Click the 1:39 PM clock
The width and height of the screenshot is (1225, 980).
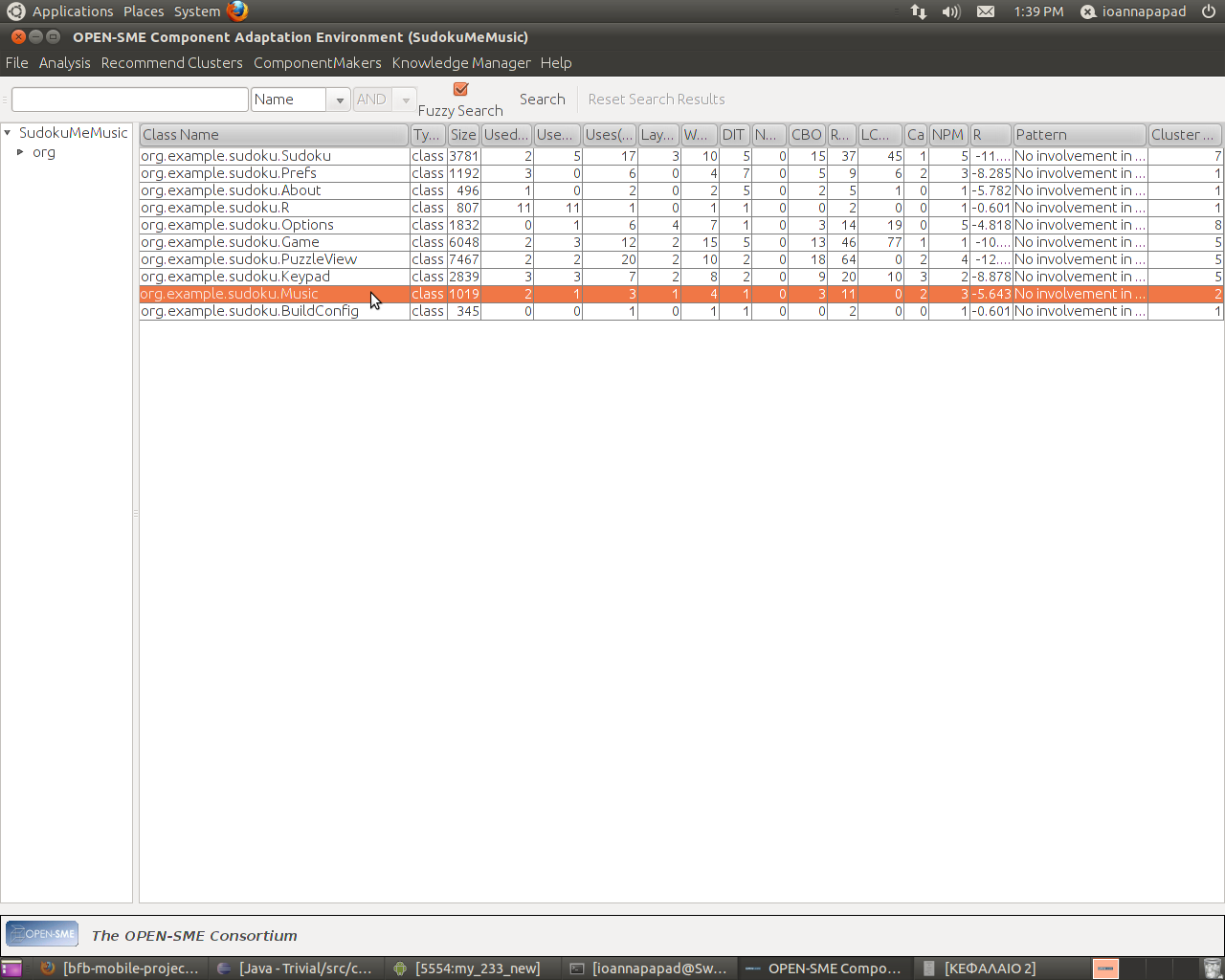[x=1038, y=11]
